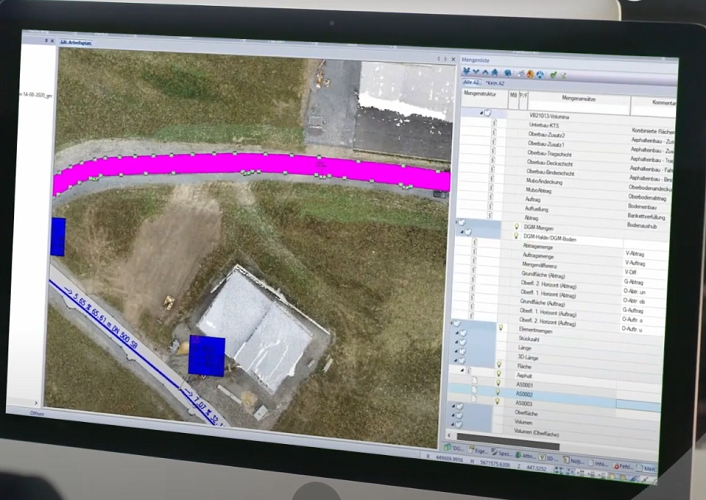Open the 'Spez...' bottom panel tab

[501, 453]
